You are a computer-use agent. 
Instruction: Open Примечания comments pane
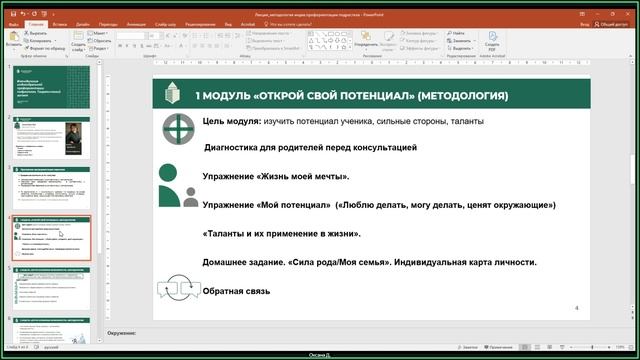(x=498, y=347)
